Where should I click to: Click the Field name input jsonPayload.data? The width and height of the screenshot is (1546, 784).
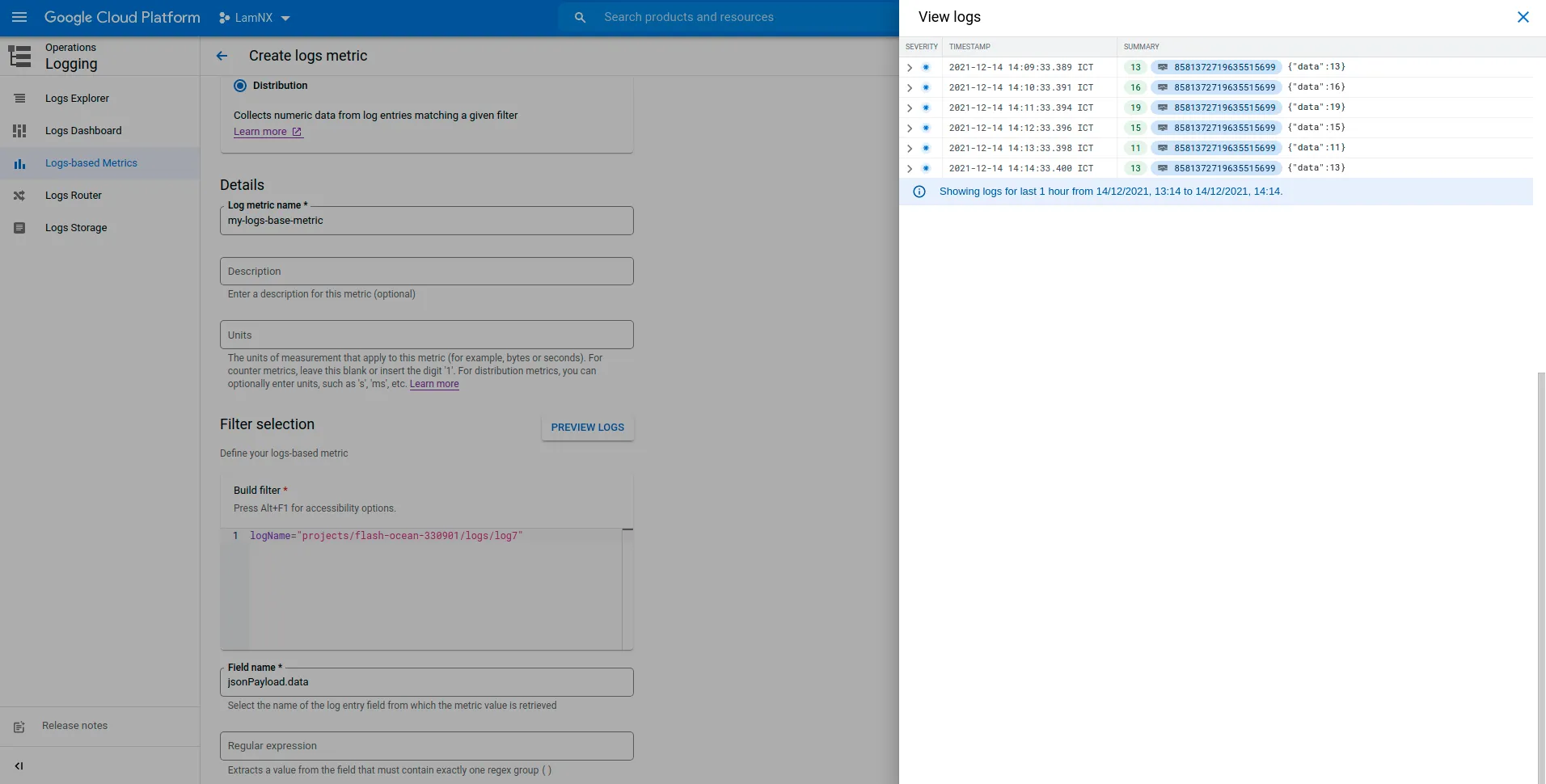[x=427, y=682]
